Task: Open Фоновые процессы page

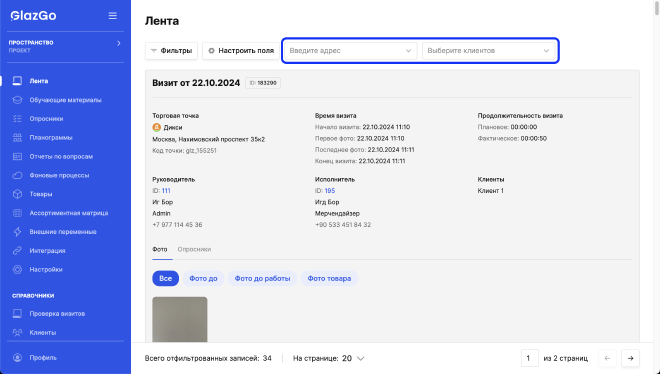Action: [59, 175]
